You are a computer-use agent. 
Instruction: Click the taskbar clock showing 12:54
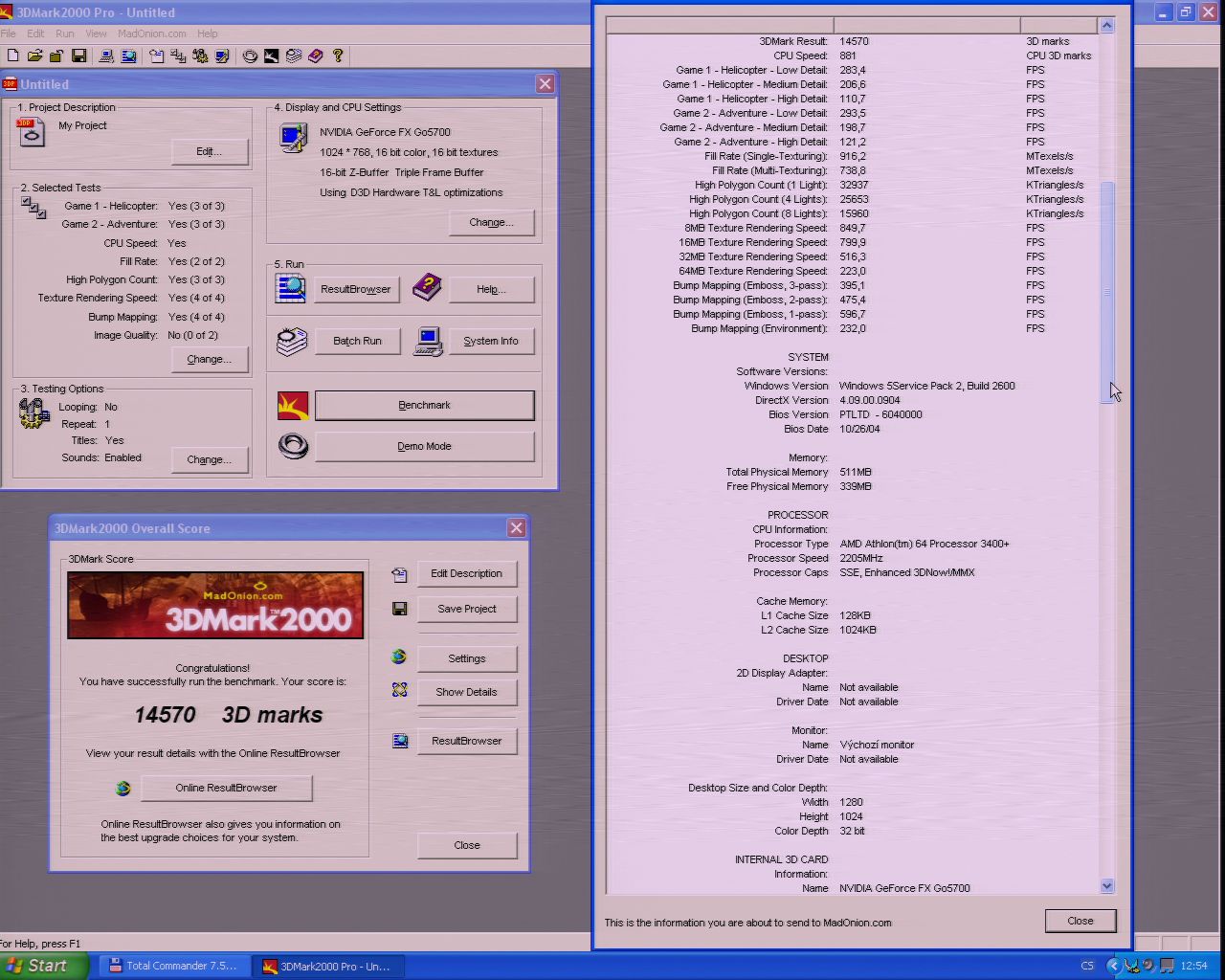click(1194, 966)
